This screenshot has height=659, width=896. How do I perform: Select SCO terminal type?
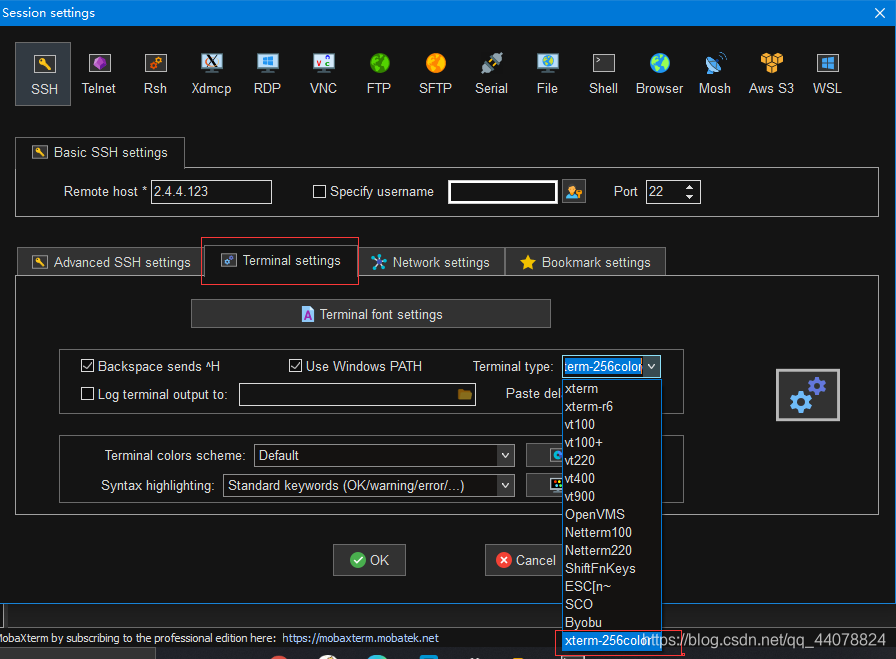pos(612,605)
